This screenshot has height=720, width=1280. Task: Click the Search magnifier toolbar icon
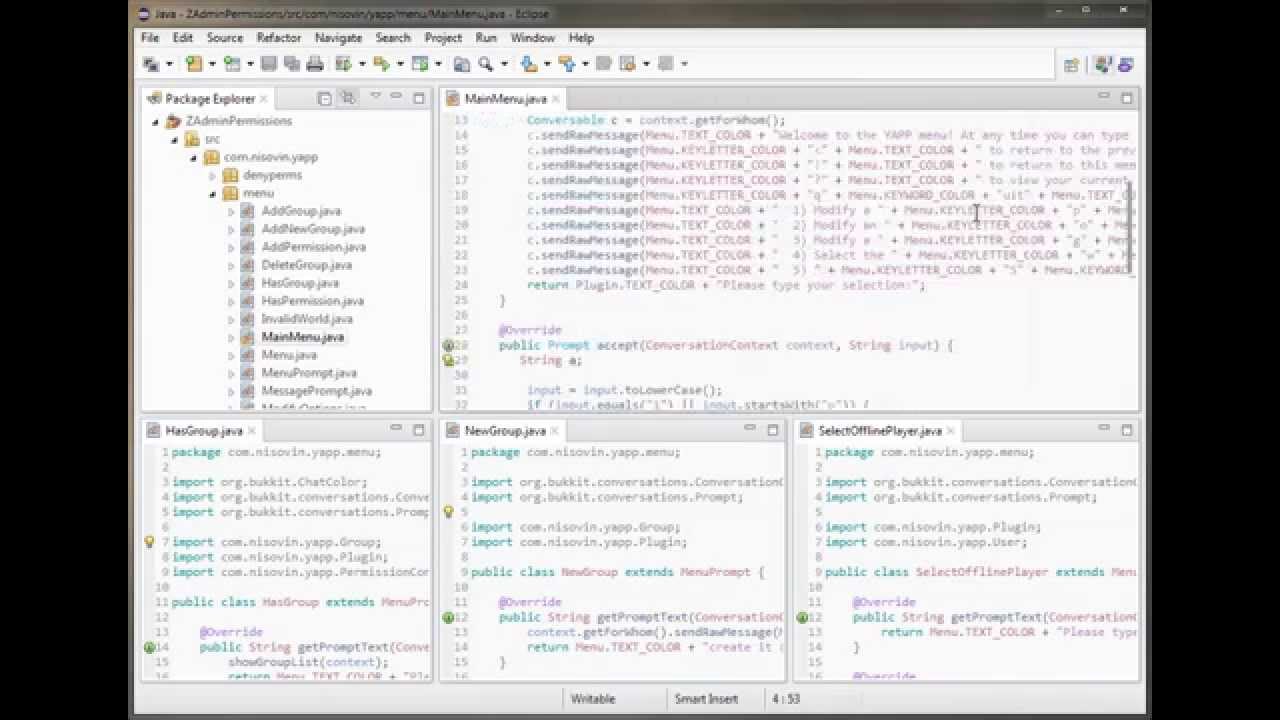click(x=486, y=64)
